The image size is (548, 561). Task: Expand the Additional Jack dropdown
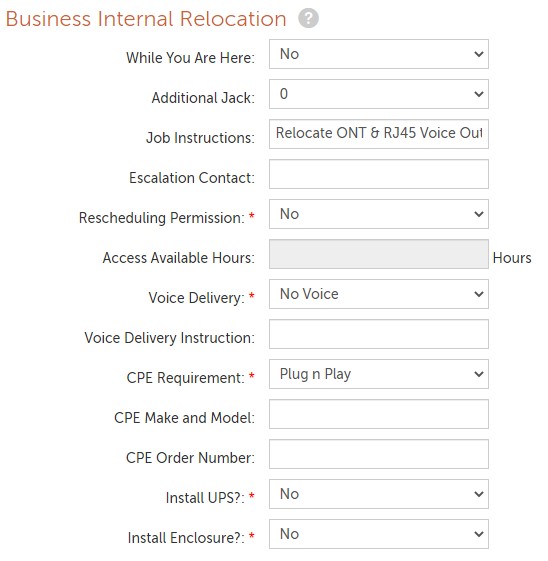pos(379,94)
